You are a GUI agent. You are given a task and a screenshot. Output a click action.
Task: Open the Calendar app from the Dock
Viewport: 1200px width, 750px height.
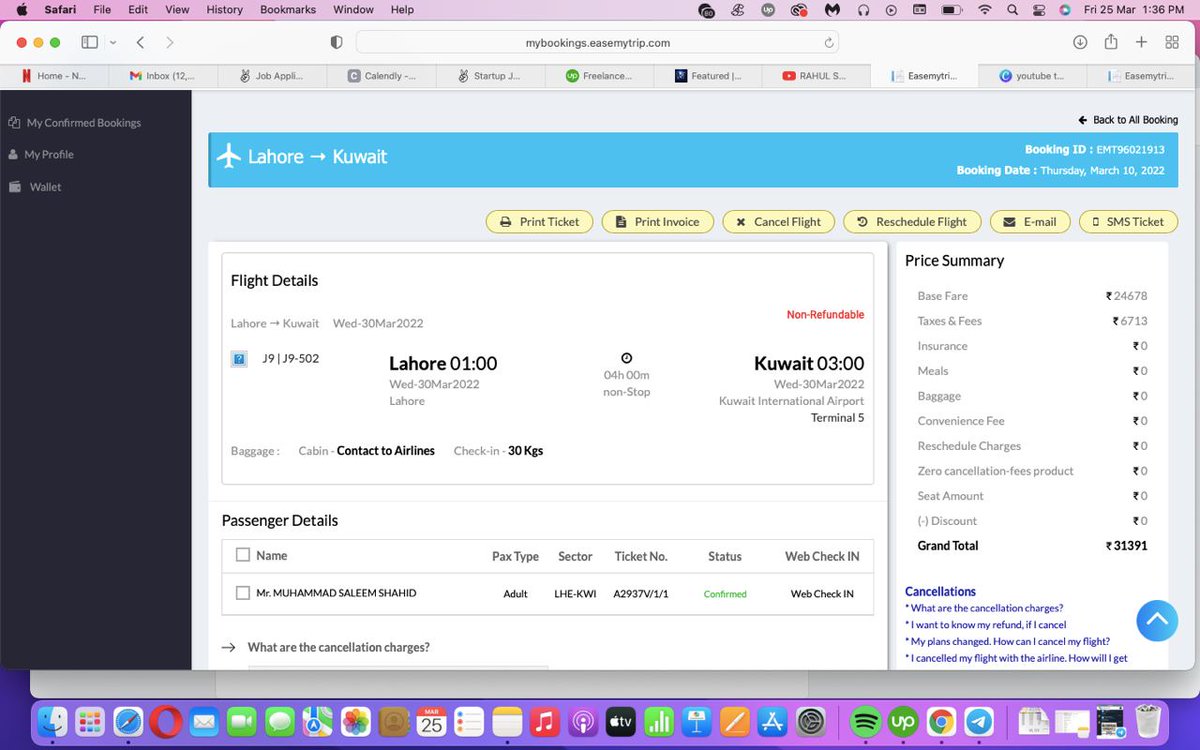(432, 721)
